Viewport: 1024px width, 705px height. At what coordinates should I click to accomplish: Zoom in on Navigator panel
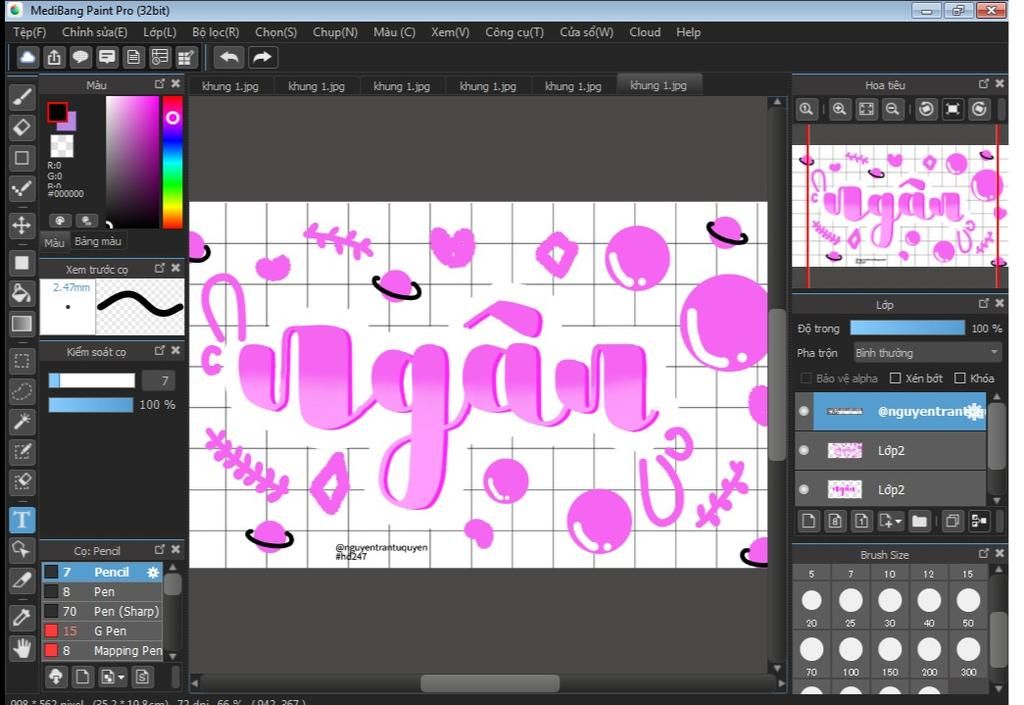pos(839,109)
